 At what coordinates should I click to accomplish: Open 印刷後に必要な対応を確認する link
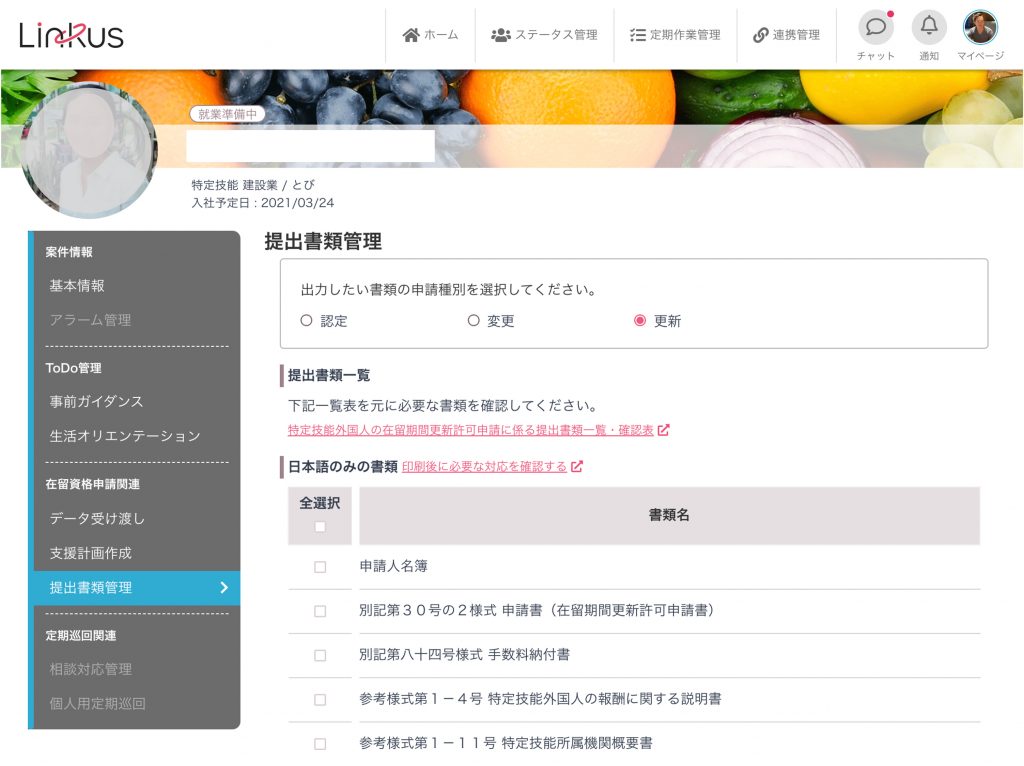click(484, 466)
